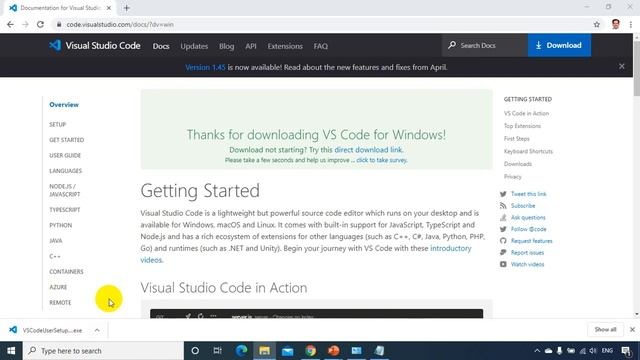Open the Blog navigation item
The image size is (640, 360).
click(x=227, y=46)
